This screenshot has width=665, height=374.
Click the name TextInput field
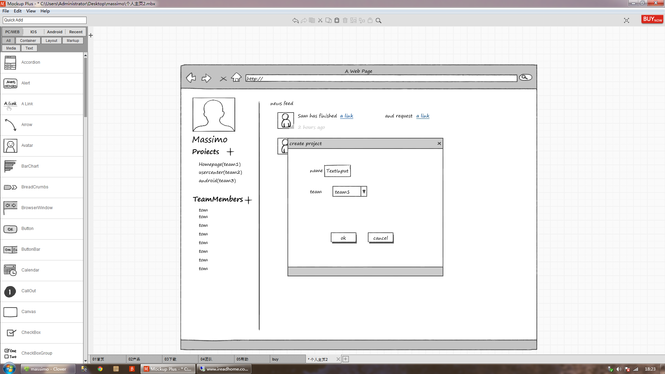click(x=338, y=171)
